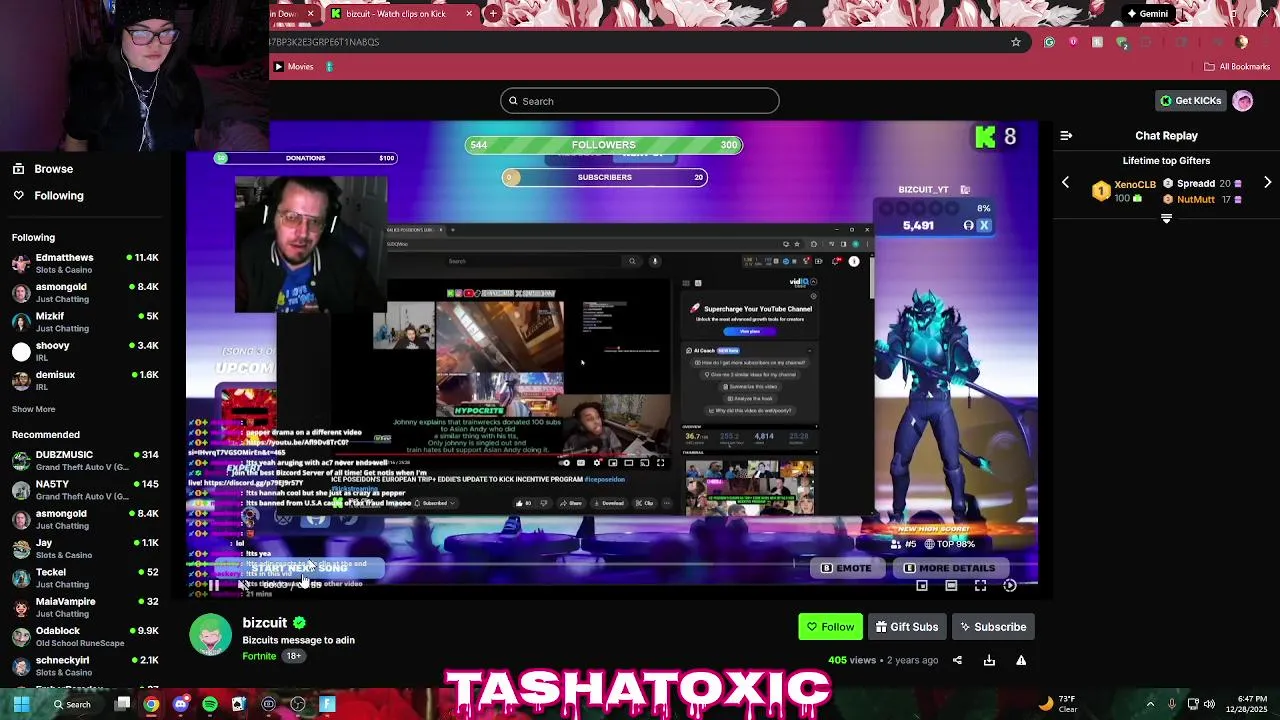Open Spotify from the taskbar
Viewport: 1280px width, 720px height.
coord(210,704)
